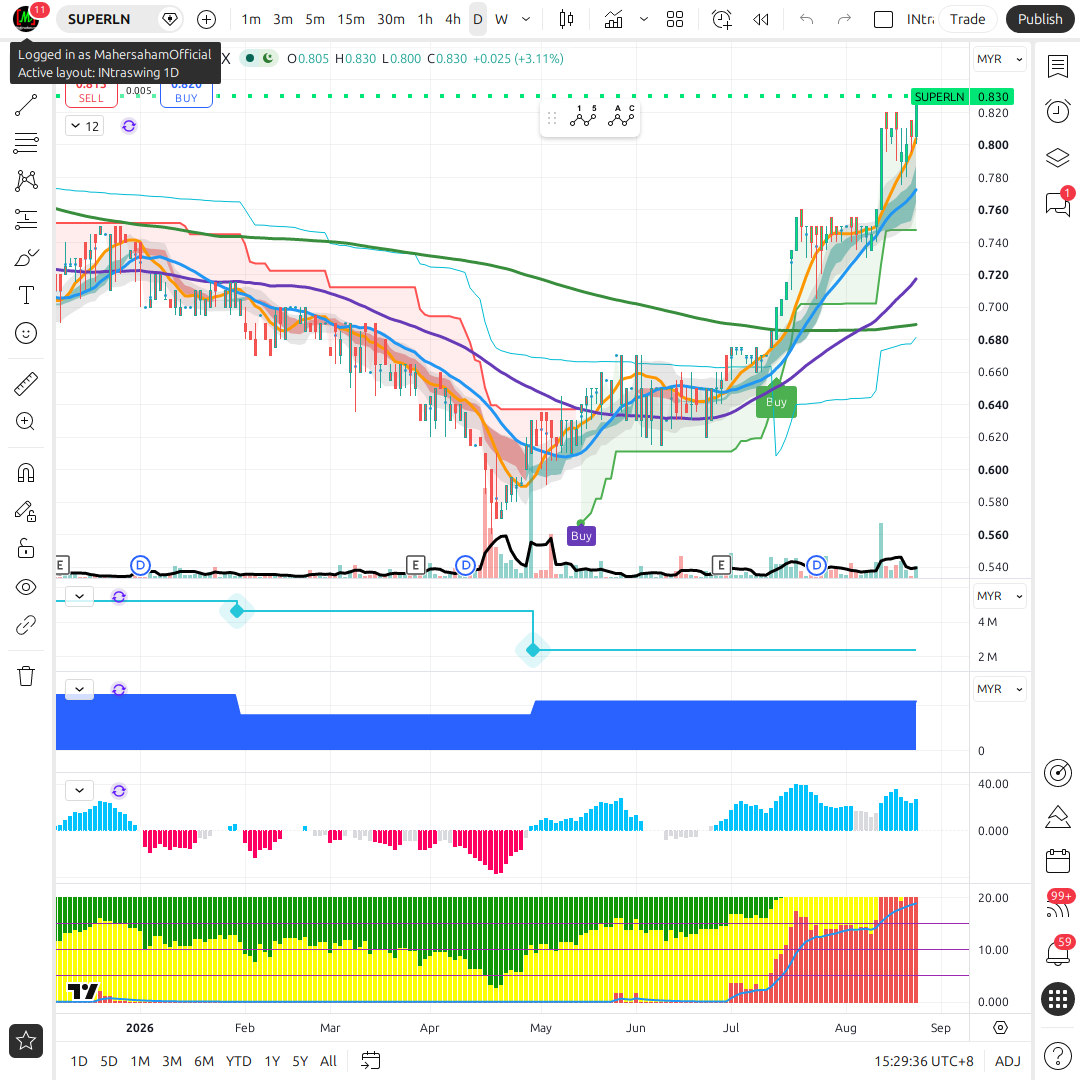Switch to the 4h interval
This screenshot has height=1080, width=1080.
(453, 19)
